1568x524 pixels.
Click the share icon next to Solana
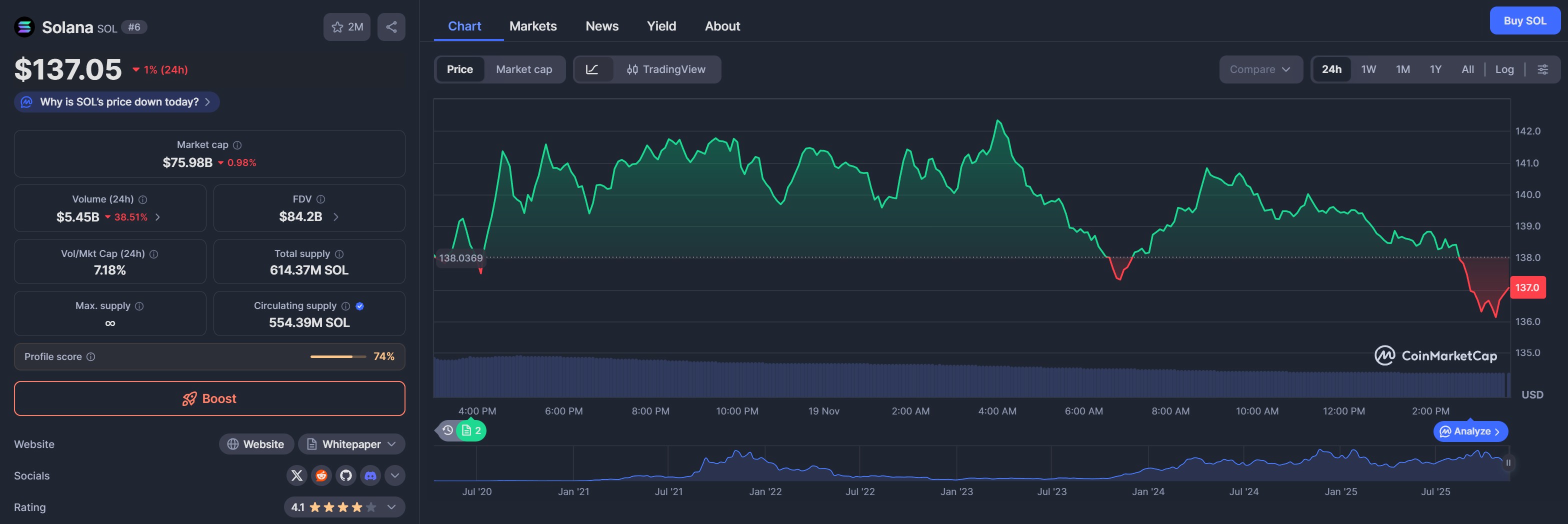point(391,27)
